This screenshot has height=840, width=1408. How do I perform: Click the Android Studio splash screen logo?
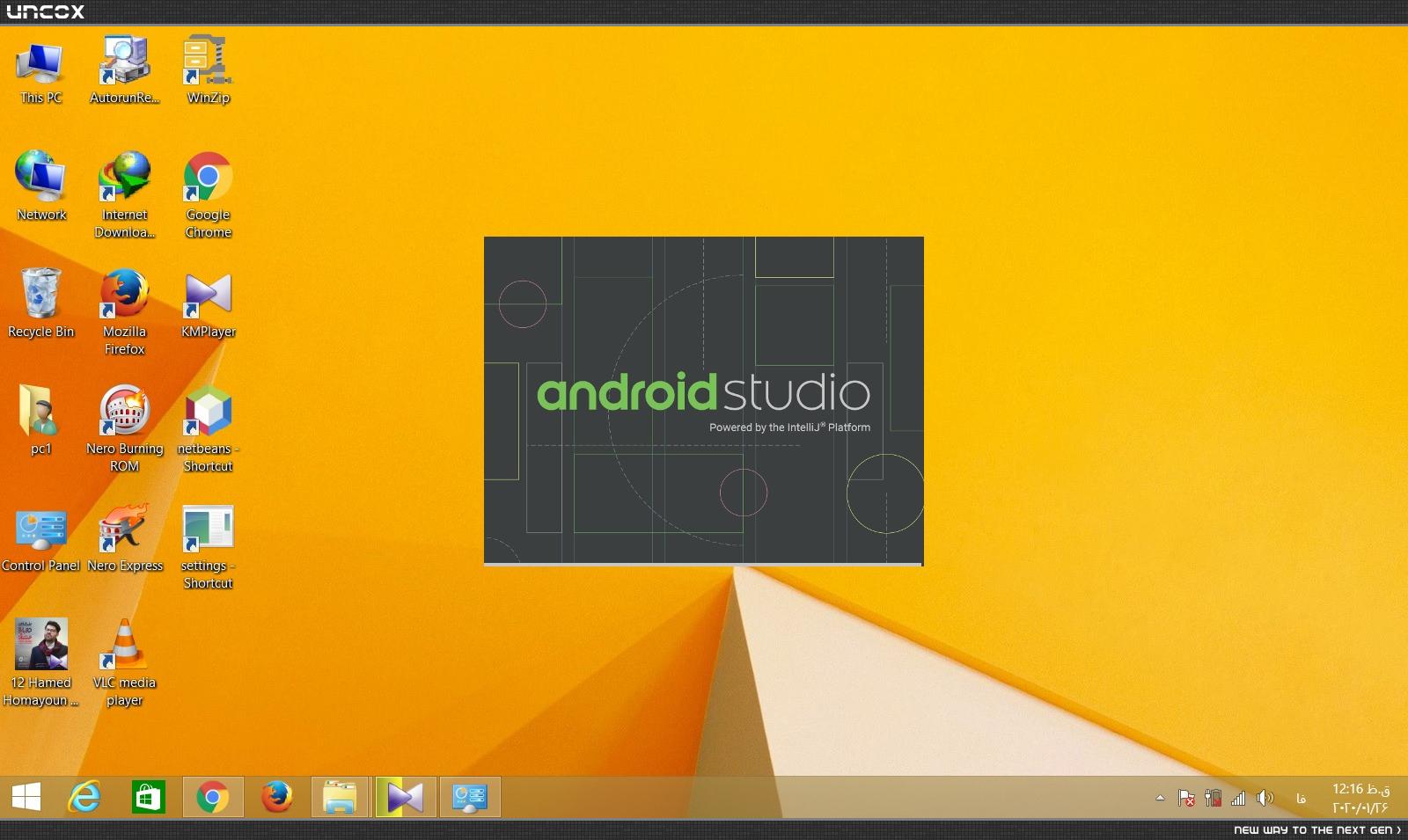(703, 392)
